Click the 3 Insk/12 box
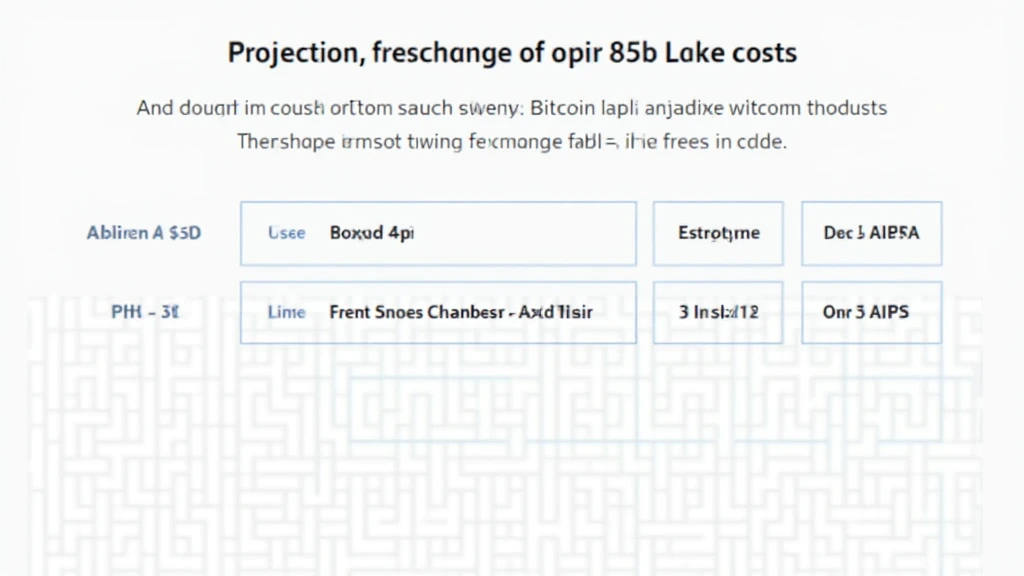The image size is (1024, 576). 718,312
